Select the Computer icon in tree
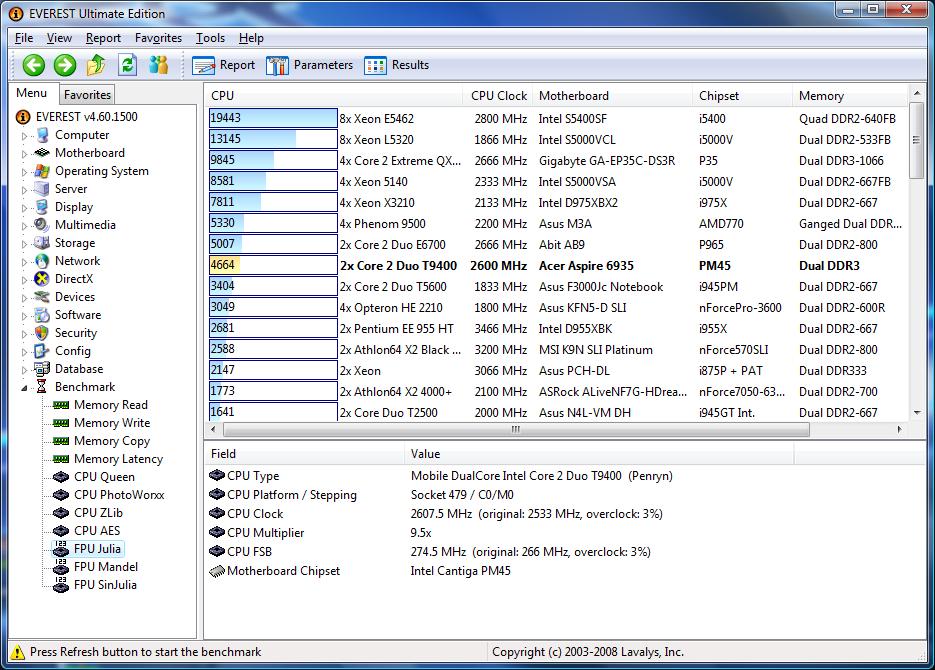The image size is (935, 670). click(x=42, y=135)
